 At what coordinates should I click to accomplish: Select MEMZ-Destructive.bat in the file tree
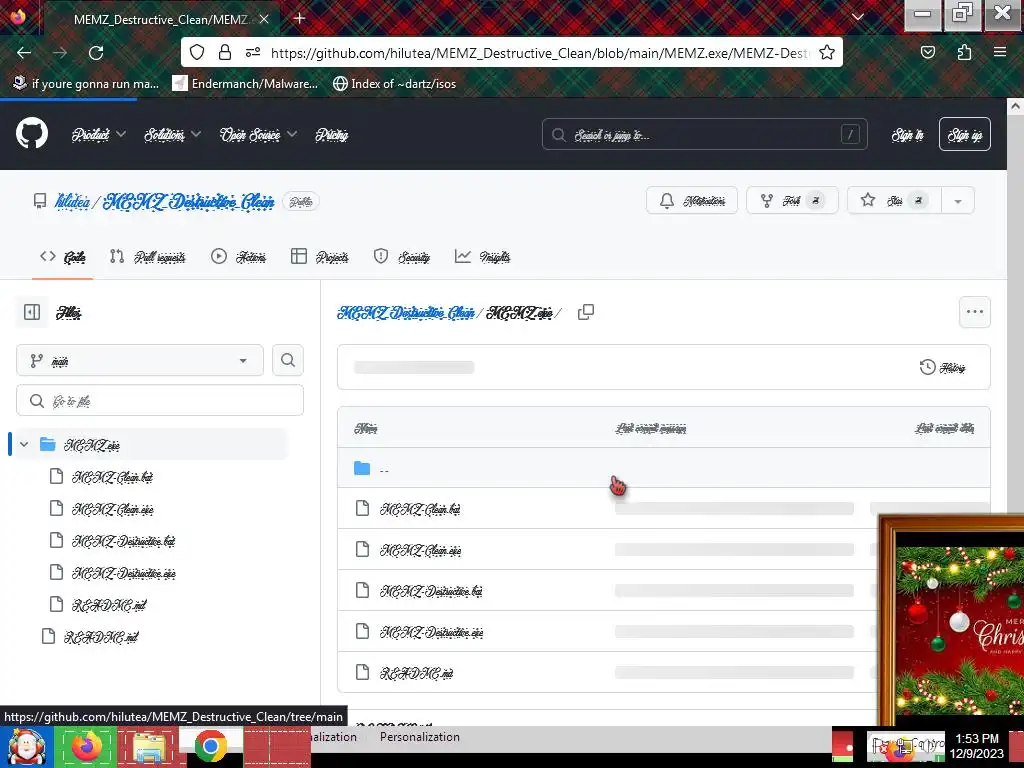point(123,541)
